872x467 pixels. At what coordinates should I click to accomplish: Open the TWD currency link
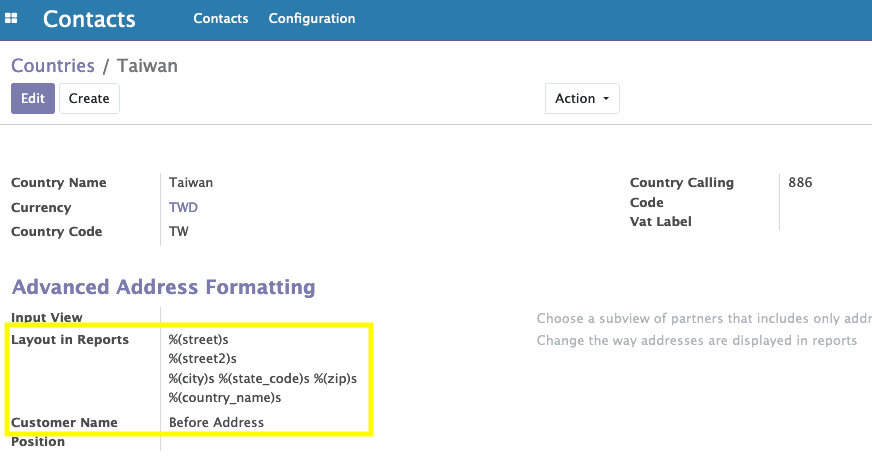(183, 207)
